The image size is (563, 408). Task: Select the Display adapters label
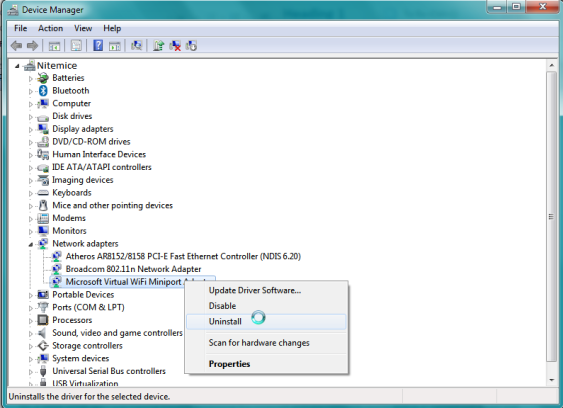click(83, 129)
